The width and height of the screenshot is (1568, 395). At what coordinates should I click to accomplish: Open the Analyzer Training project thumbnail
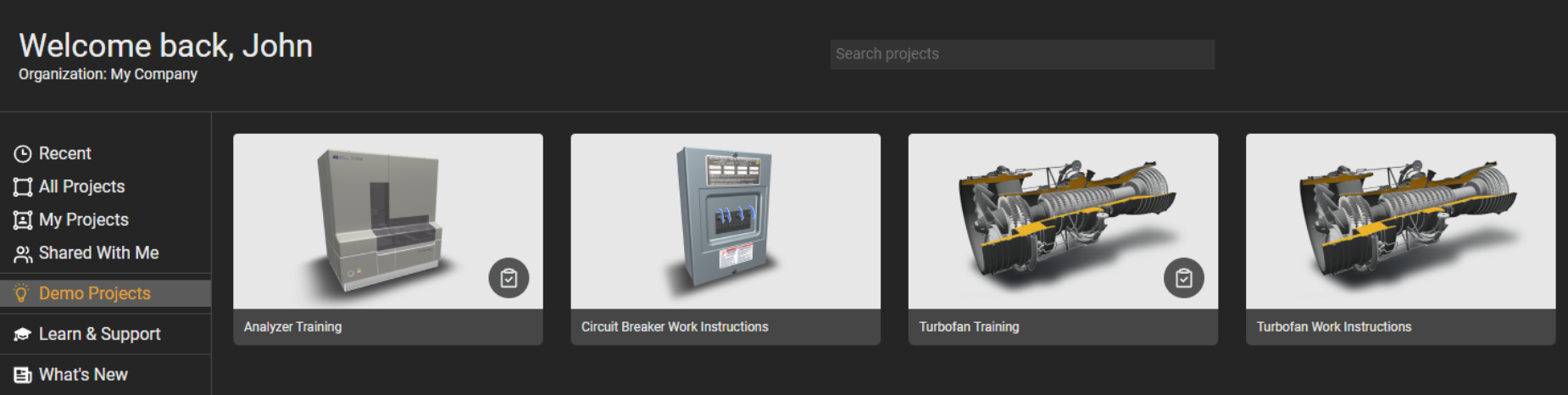point(381,219)
